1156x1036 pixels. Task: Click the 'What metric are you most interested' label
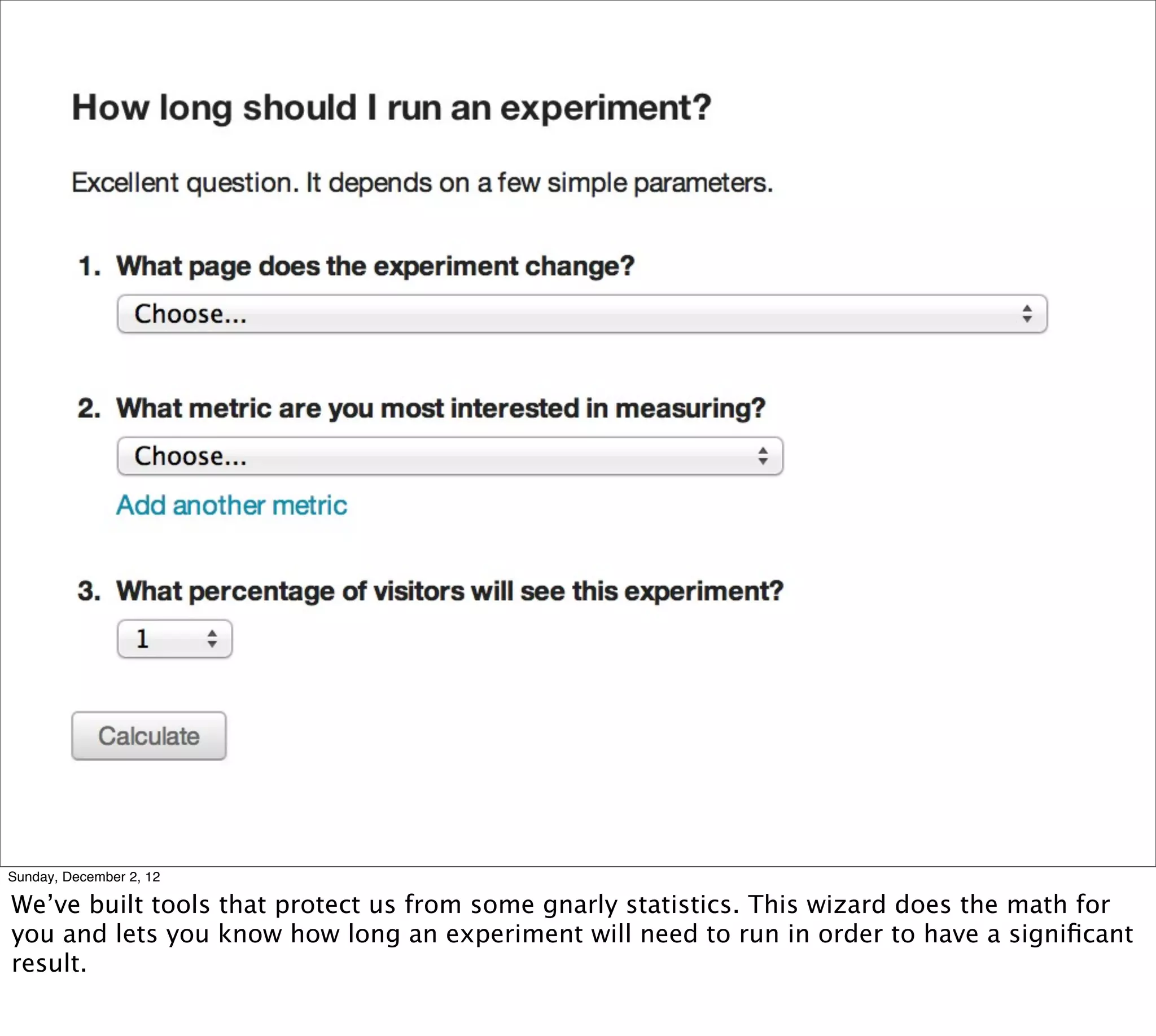[x=441, y=409]
